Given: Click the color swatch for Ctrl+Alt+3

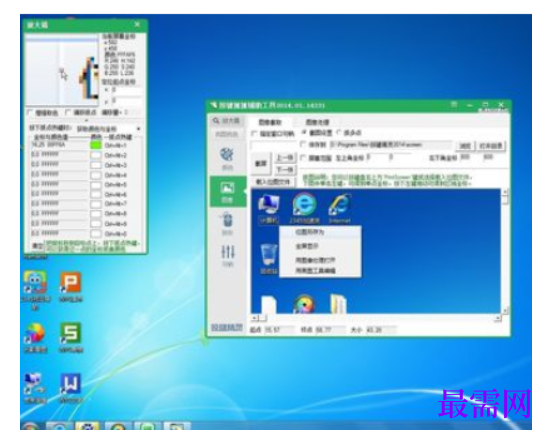Looking at the screenshot, I should click(x=96, y=165).
